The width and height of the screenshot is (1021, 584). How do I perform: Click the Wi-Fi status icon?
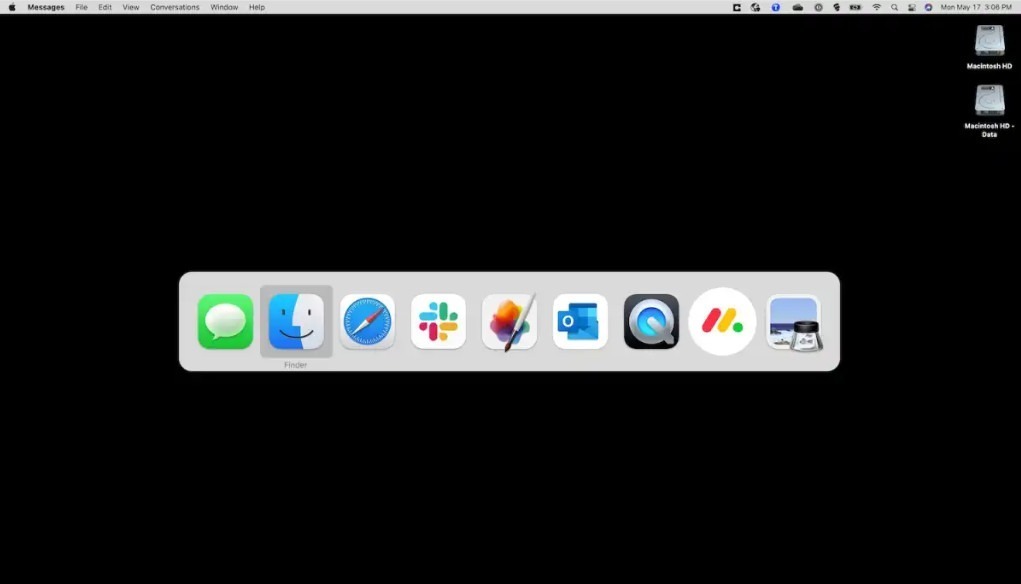click(876, 7)
